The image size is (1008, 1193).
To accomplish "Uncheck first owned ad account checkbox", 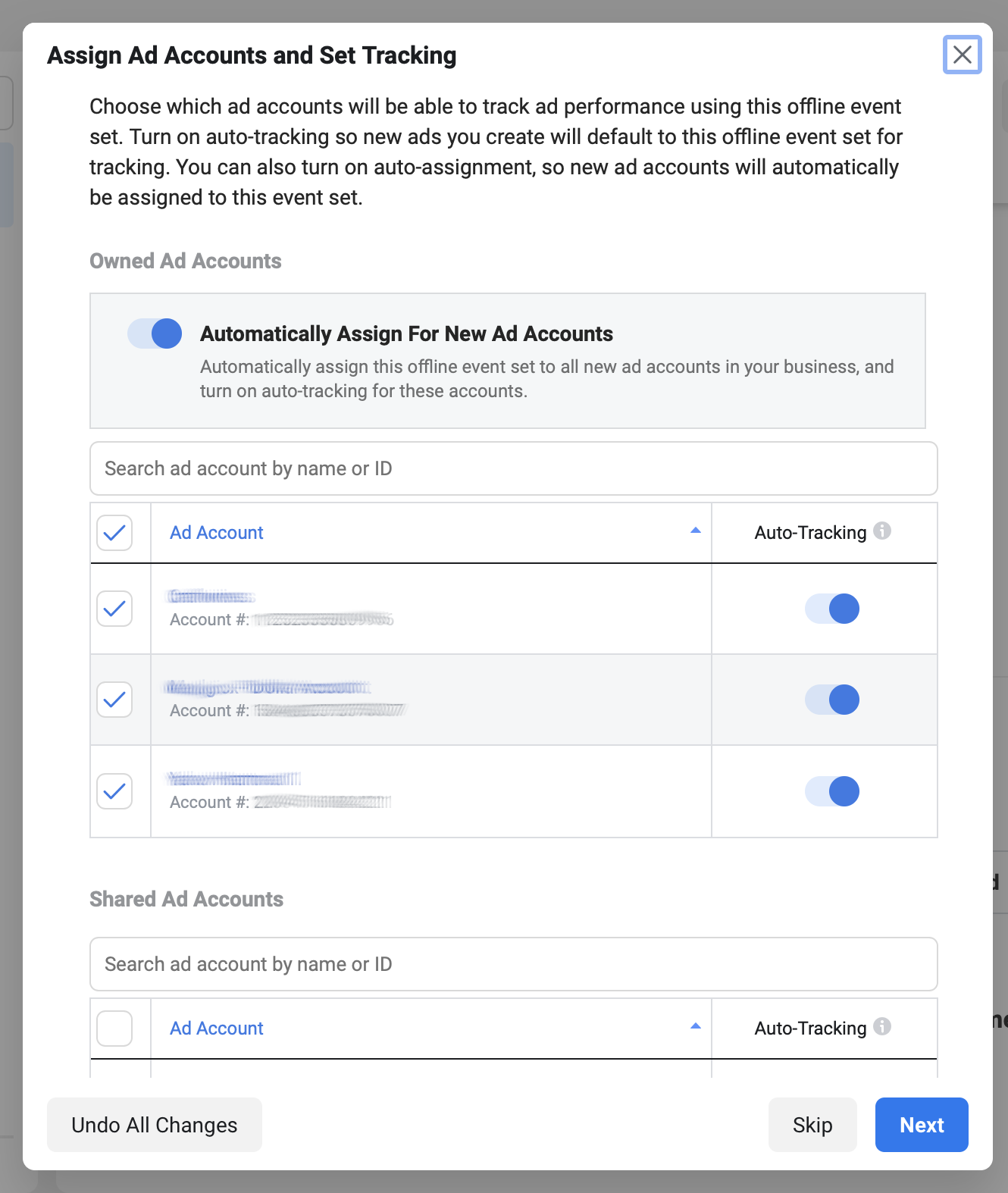I will pos(114,609).
